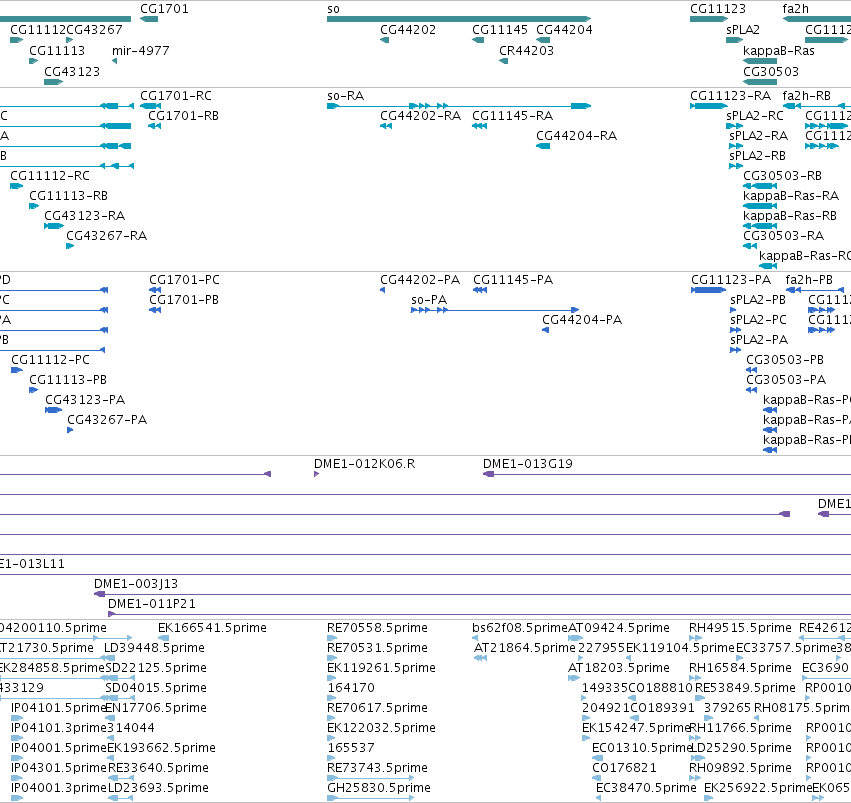851x803 pixels.
Task: Click the CG1701 gene label
Action: [x=164, y=9]
